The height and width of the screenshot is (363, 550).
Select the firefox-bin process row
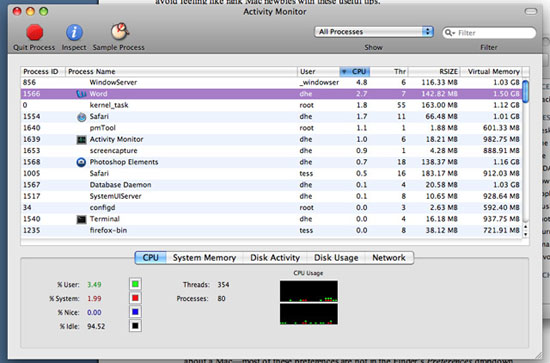point(271,230)
